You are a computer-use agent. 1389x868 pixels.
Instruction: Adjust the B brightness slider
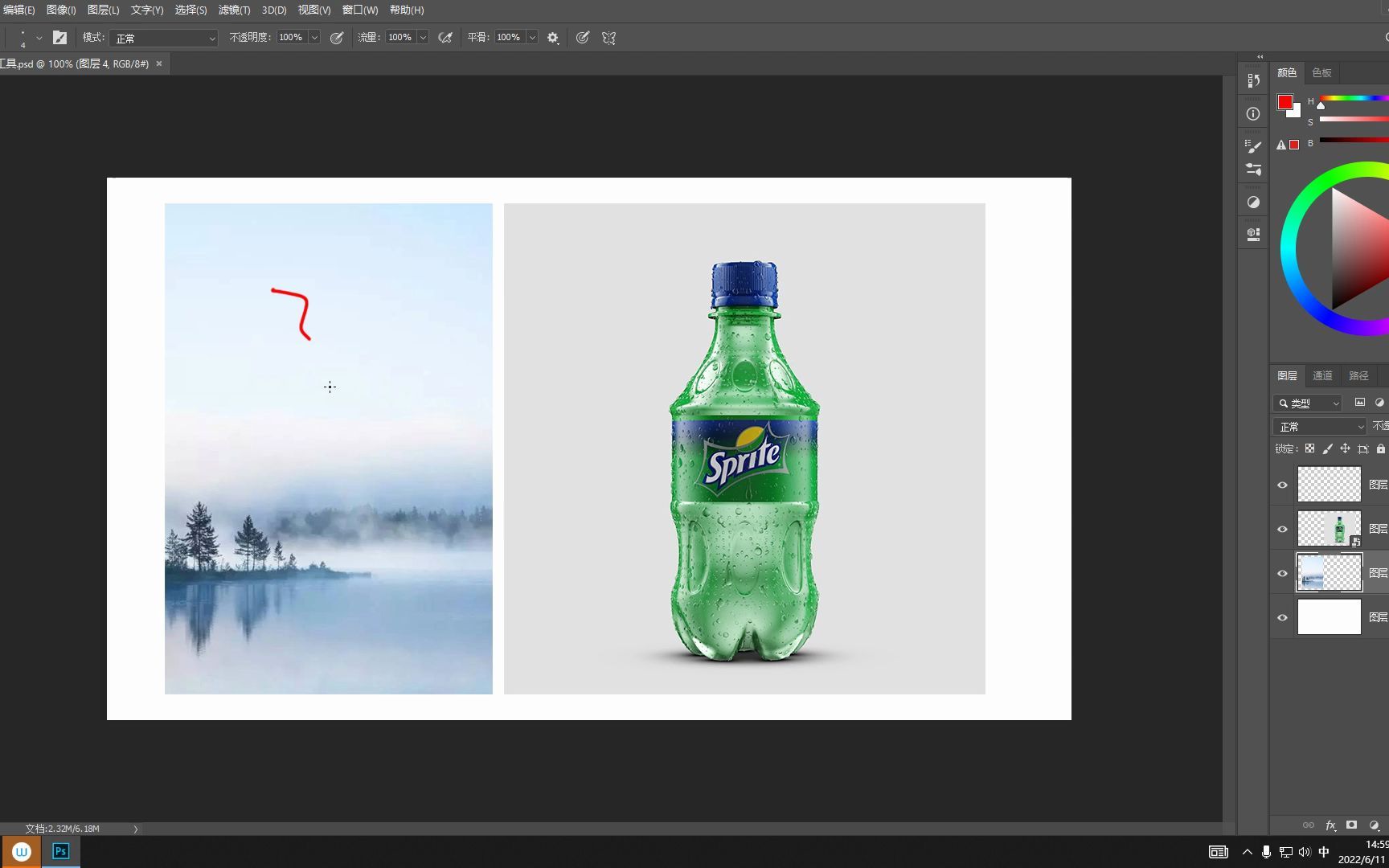(1354, 141)
